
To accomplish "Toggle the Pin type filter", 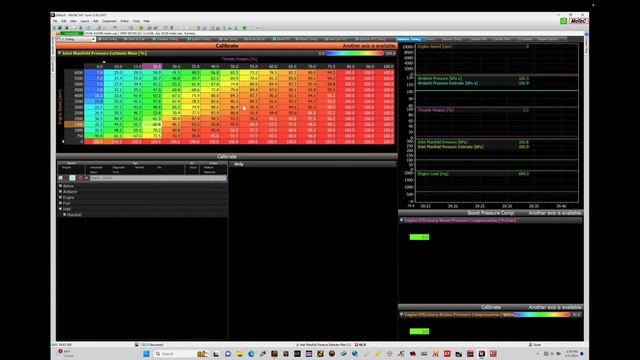I will coord(159,167).
